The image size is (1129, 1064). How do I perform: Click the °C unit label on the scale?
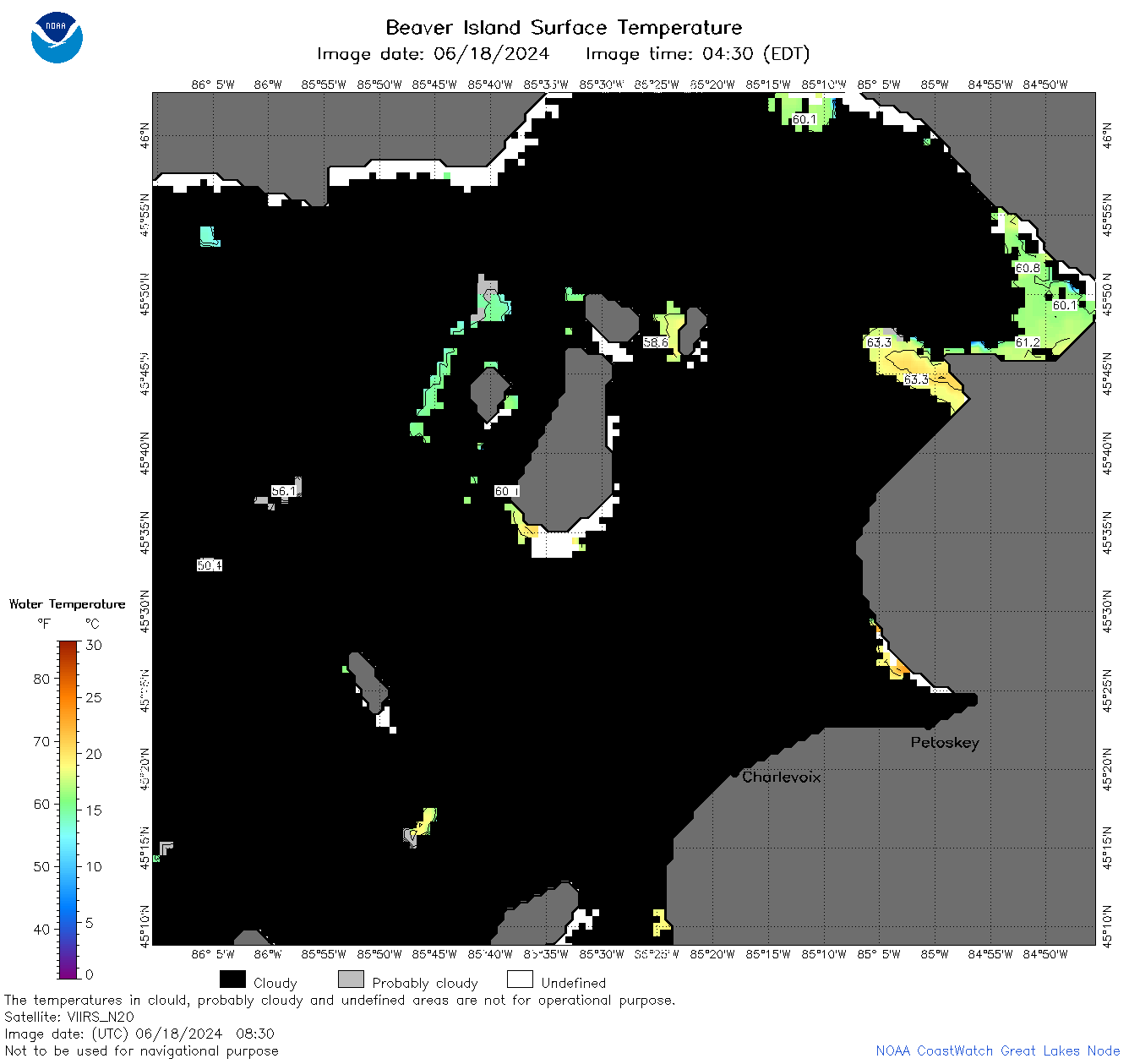[92, 624]
